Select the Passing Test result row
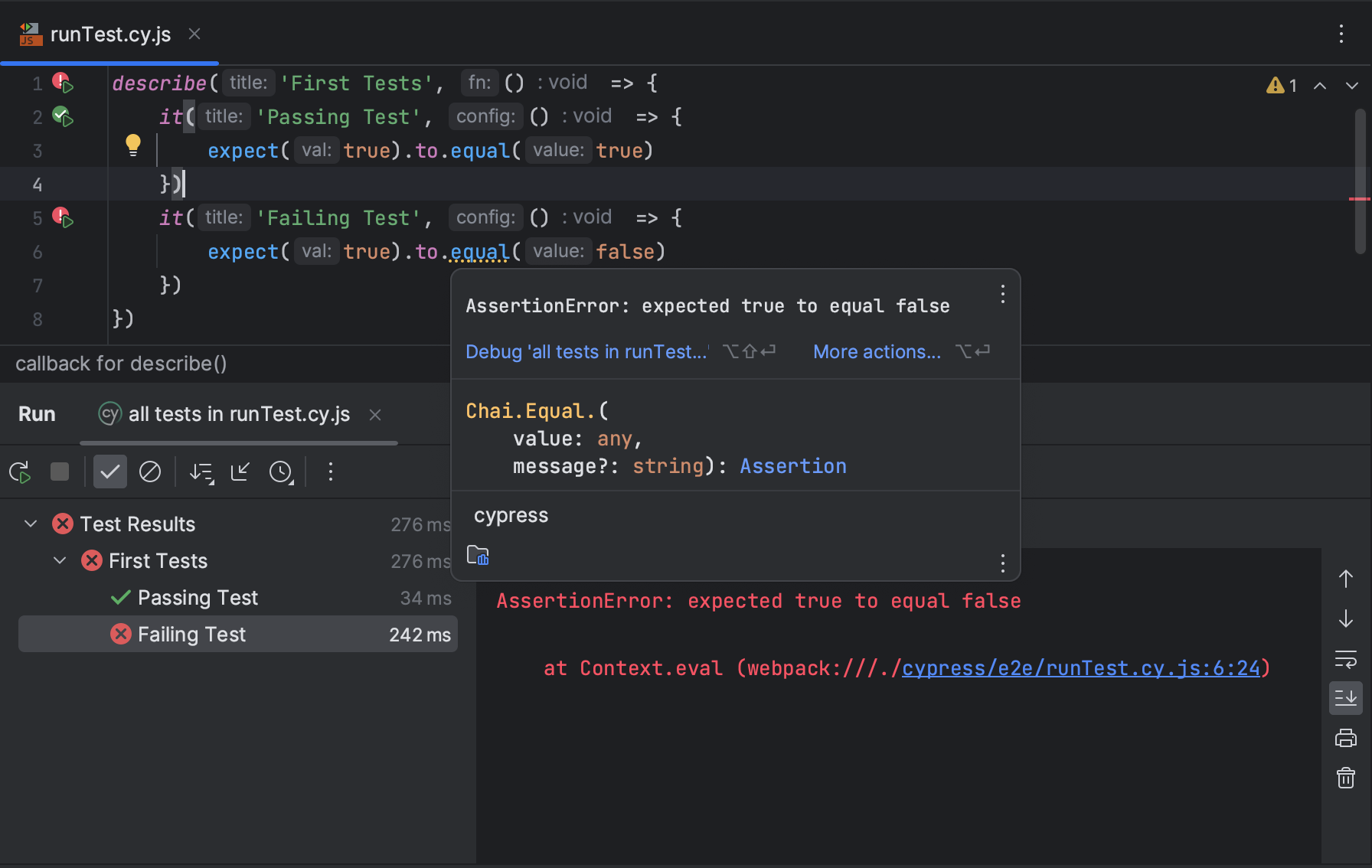Screen dimensions: 1372x868 coord(198,598)
